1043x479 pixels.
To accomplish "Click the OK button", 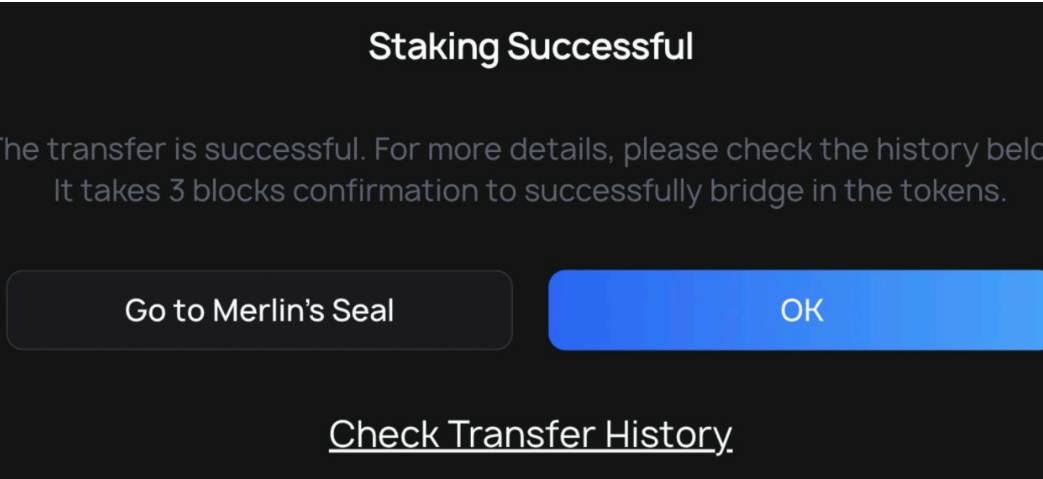I will pyautogui.click(x=796, y=310).
